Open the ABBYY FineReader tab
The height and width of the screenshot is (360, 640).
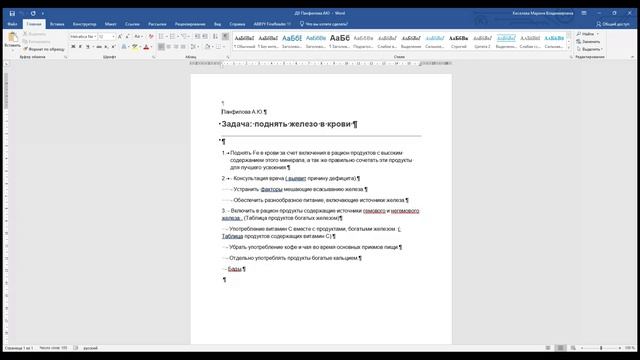click(x=272, y=24)
